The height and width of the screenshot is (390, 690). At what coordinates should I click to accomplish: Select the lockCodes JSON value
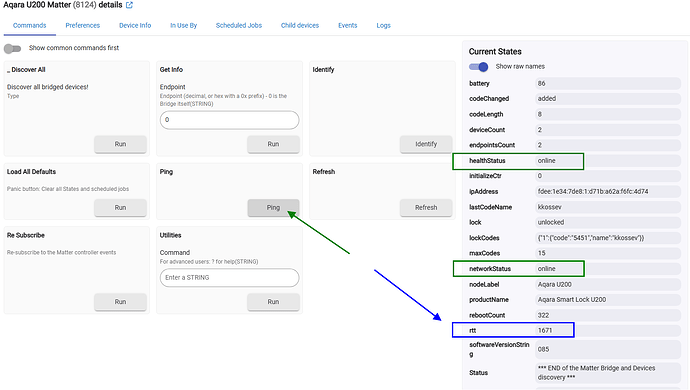608,238
